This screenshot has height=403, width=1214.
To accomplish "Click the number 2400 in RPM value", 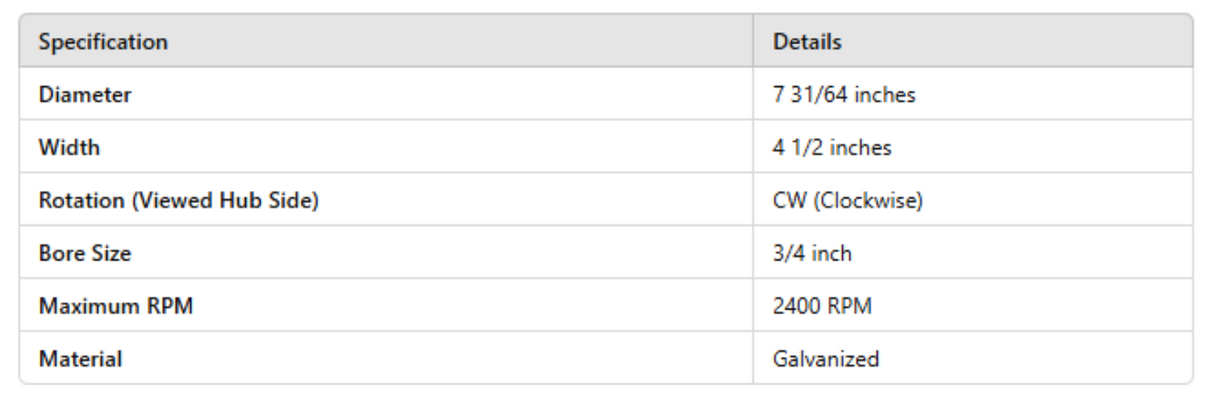I will tap(796, 306).
